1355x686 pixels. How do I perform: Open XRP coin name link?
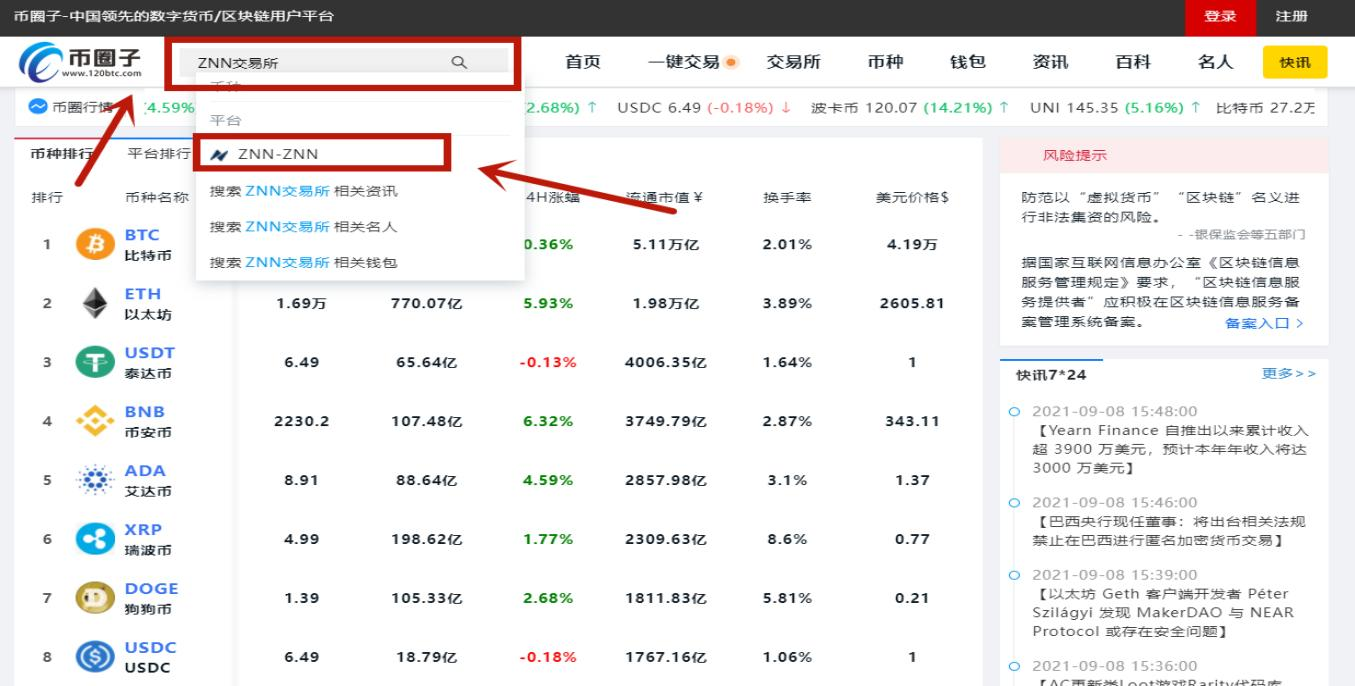[143, 530]
